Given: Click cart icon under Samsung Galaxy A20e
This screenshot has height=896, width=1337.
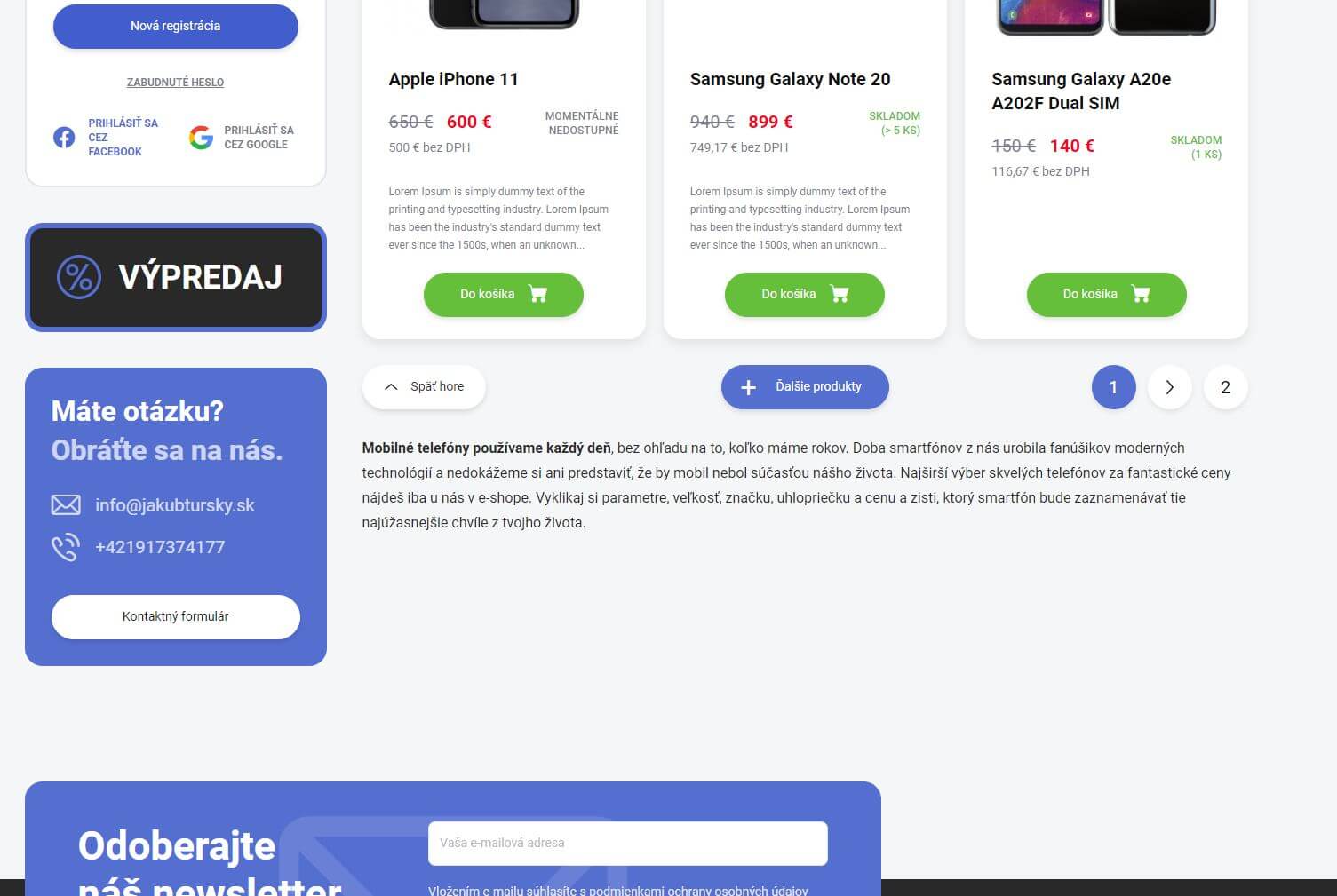Looking at the screenshot, I should [x=1141, y=294].
